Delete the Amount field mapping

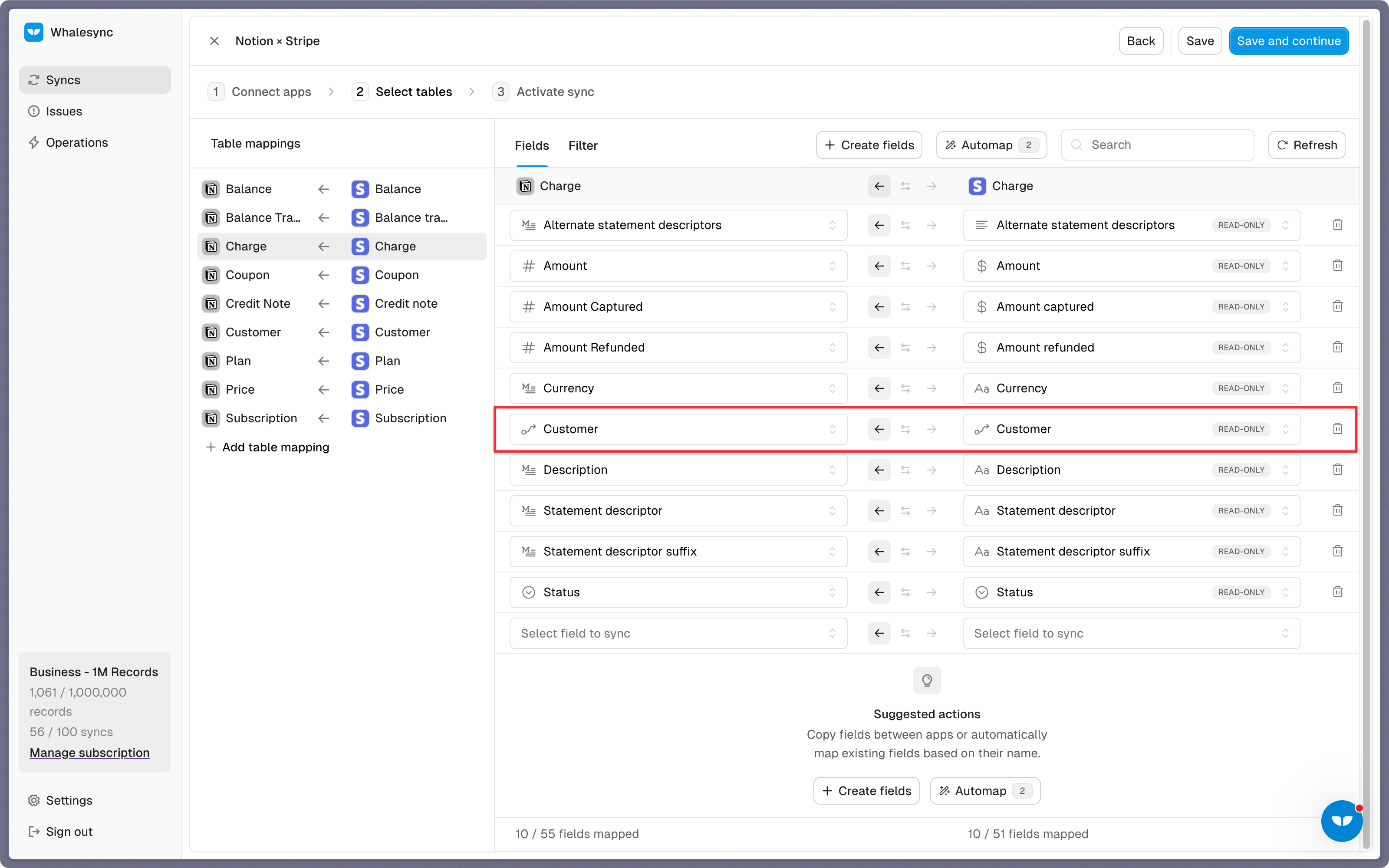pos(1337,265)
